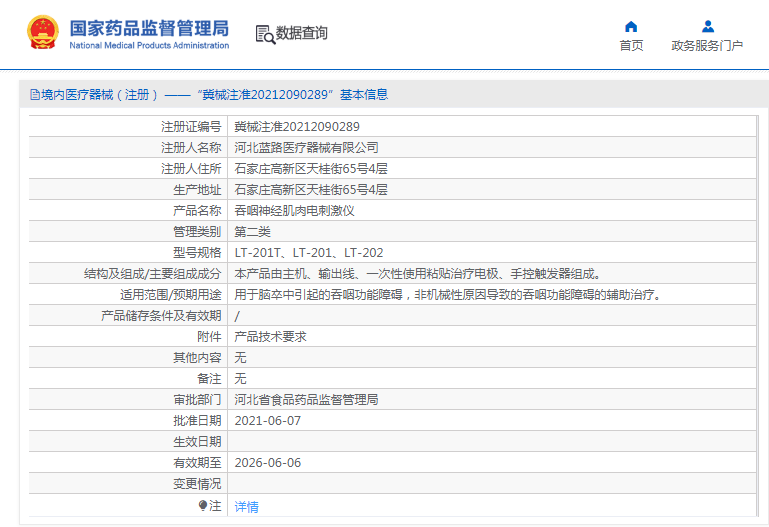The width and height of the screenshot is (769, 527).
Task: Select 产品技术要求 attachment value
Action: (270, 337)
